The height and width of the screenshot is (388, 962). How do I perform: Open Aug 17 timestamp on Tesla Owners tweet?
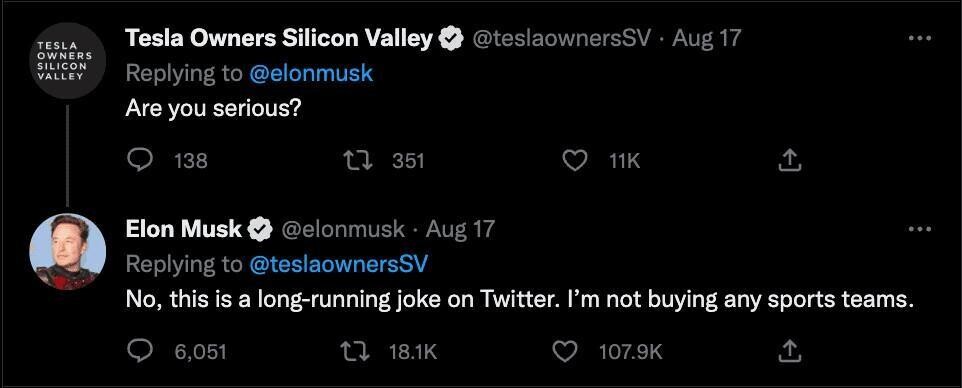[707, 39]
